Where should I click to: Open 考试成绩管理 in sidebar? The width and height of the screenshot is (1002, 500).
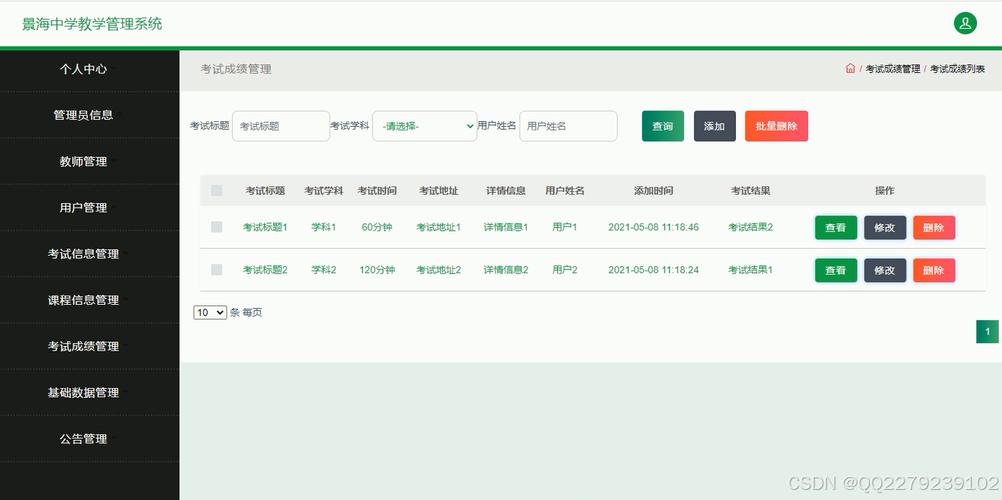tap(83, 347)
